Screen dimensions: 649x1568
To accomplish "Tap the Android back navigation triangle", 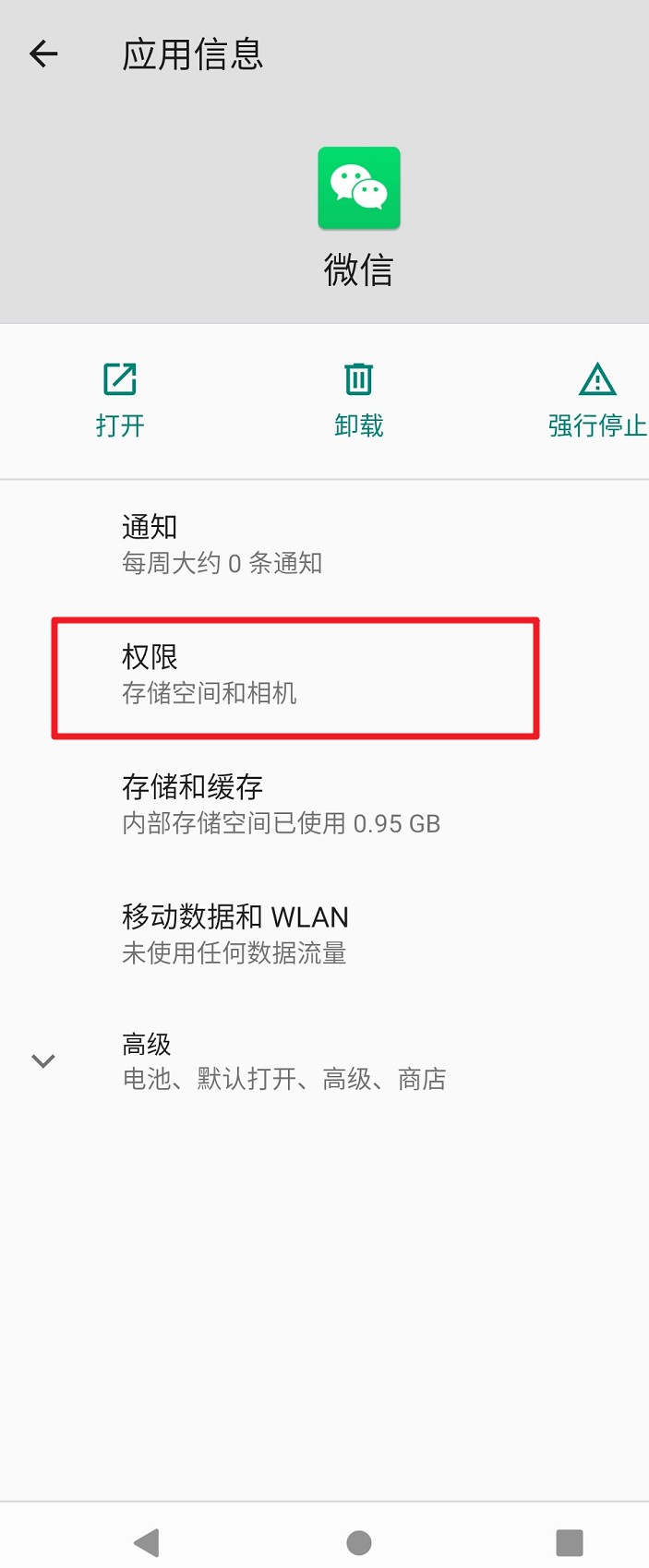I will (147, 1542).
